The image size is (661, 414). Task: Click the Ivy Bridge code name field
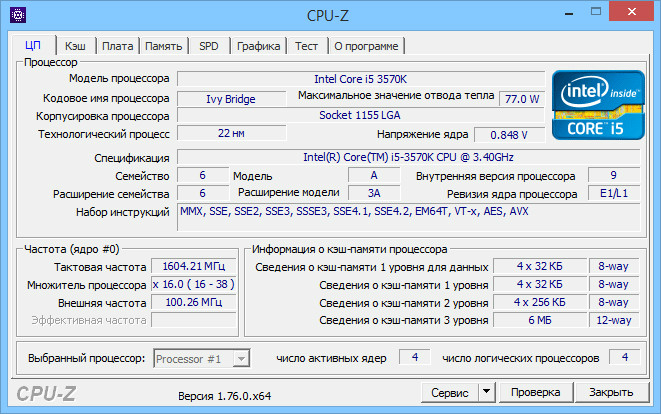[231, 99]
